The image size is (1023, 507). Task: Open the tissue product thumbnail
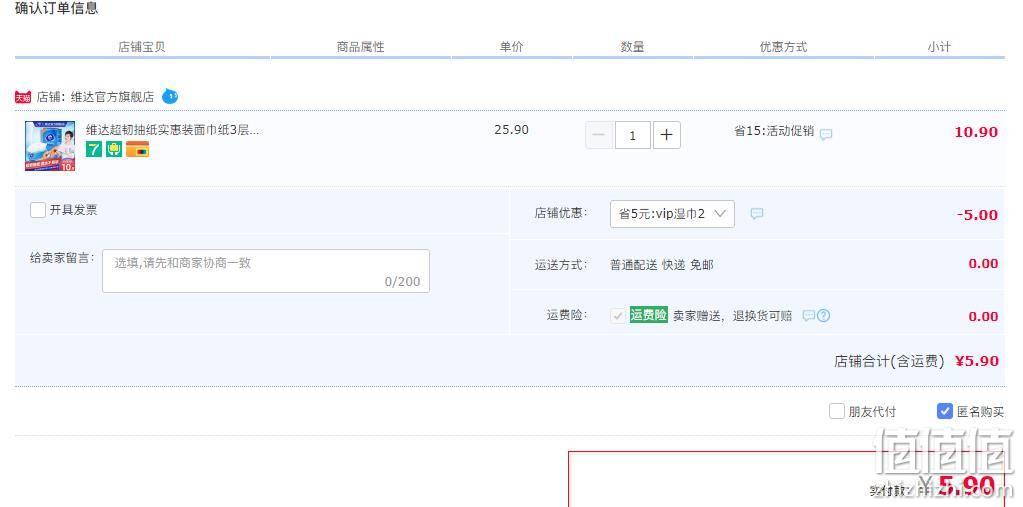50,146
